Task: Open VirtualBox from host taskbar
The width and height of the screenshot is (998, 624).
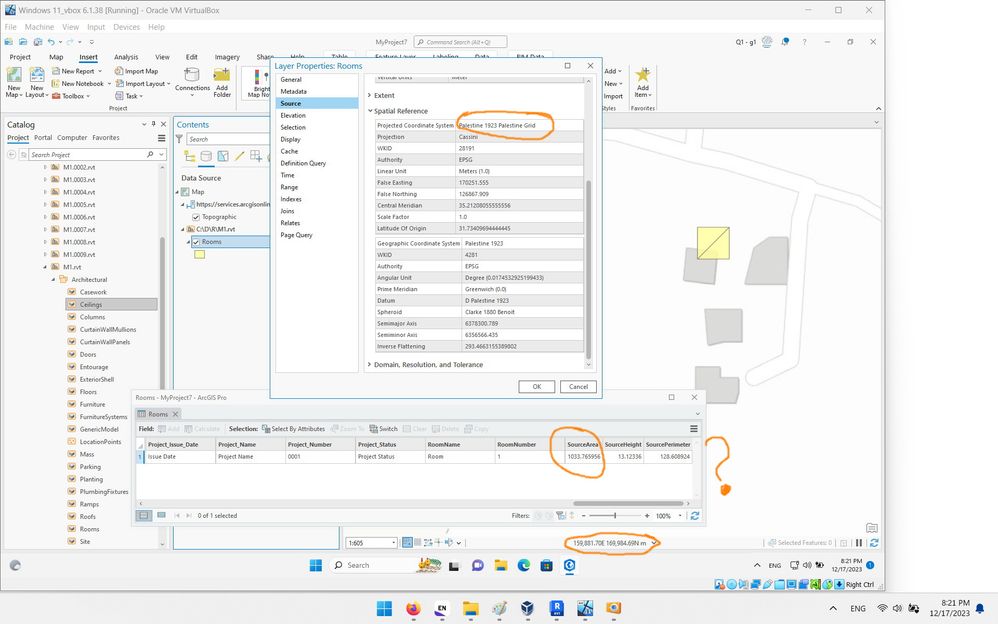Action: tap(527, 609)
